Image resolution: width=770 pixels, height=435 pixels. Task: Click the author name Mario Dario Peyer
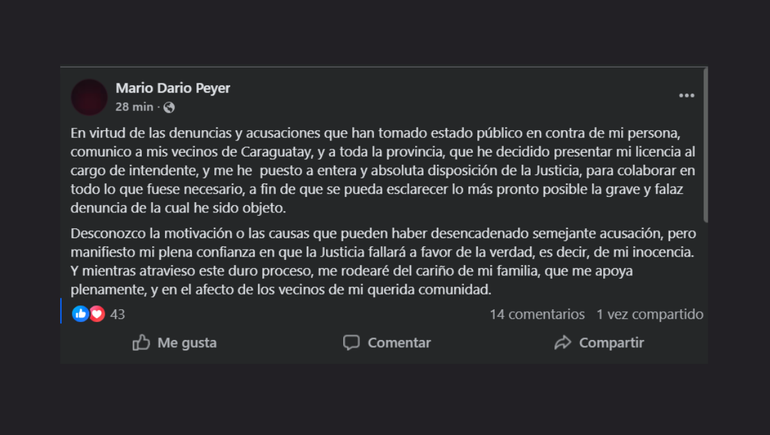pos(173,88)
